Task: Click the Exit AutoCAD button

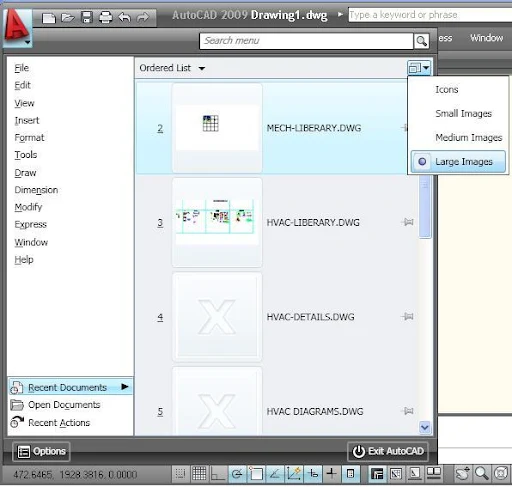Action: pyautogui.click(x=388, y=451)
